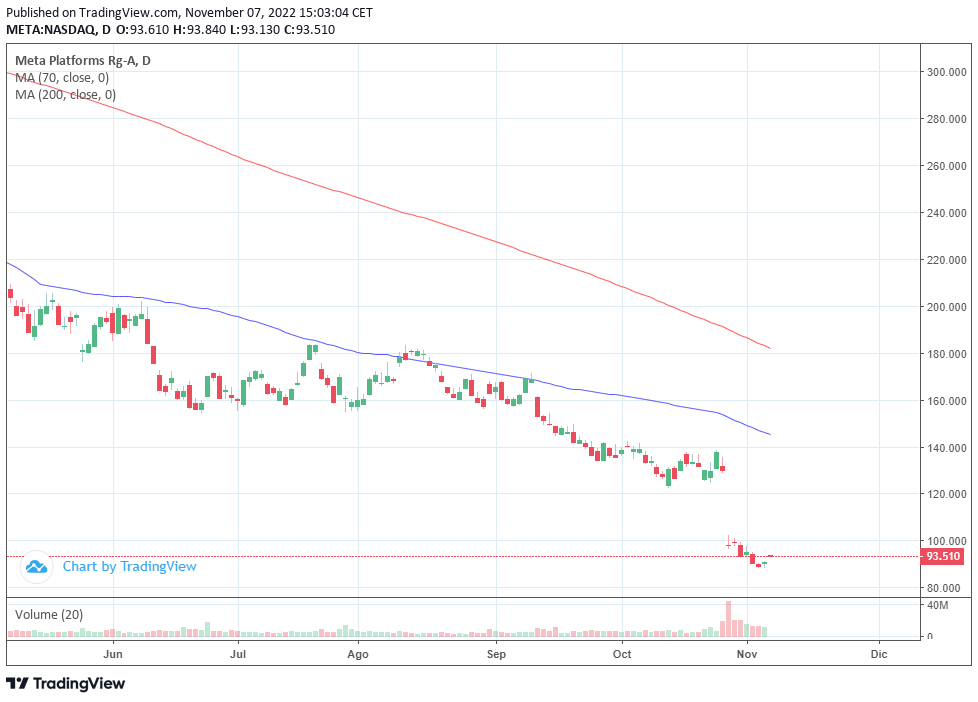
Task: Click the 120.000 price axis label
Action: 946,494
